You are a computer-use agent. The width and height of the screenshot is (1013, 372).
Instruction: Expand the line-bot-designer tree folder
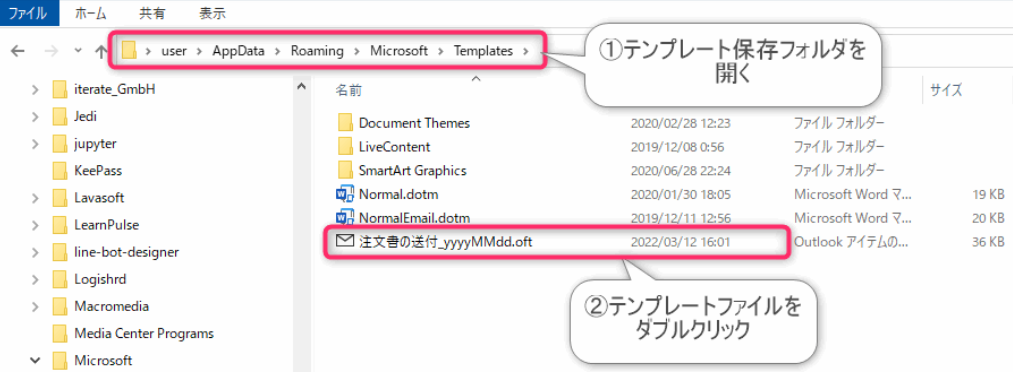click(x=36, y=252)
